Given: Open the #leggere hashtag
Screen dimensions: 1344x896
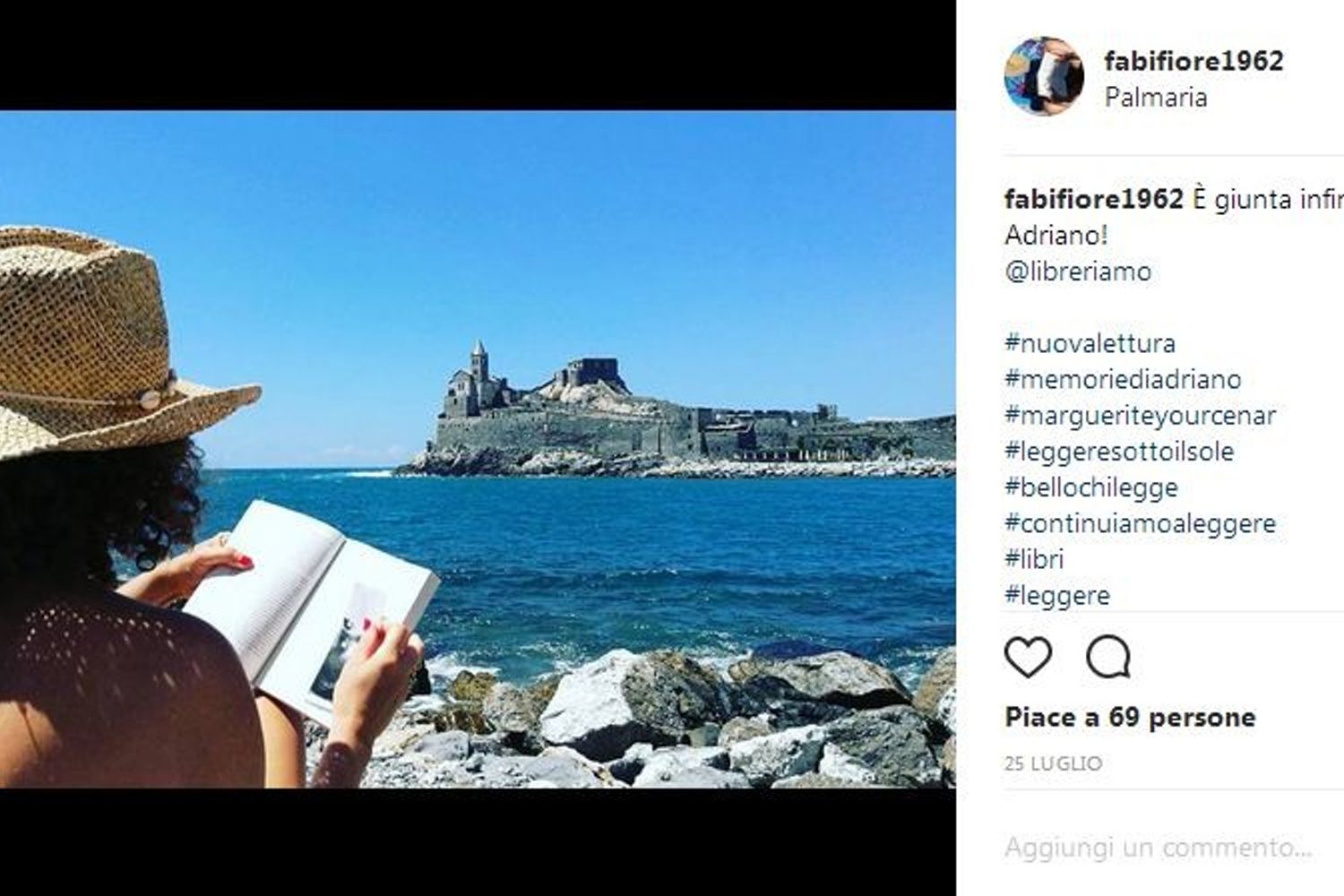Looking at the screenshot, I should 1057,595.
